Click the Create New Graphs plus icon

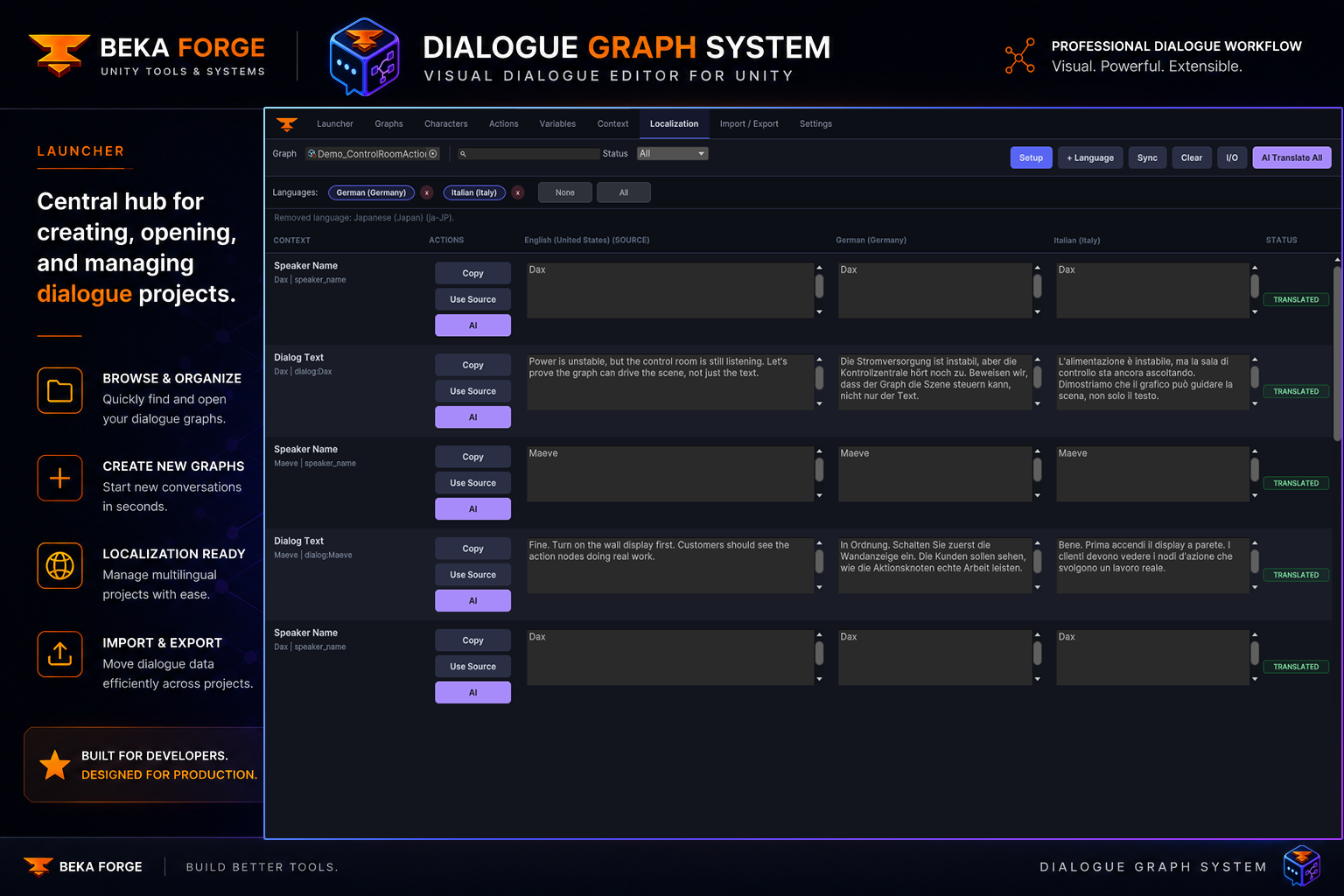[x=59, y=478]
